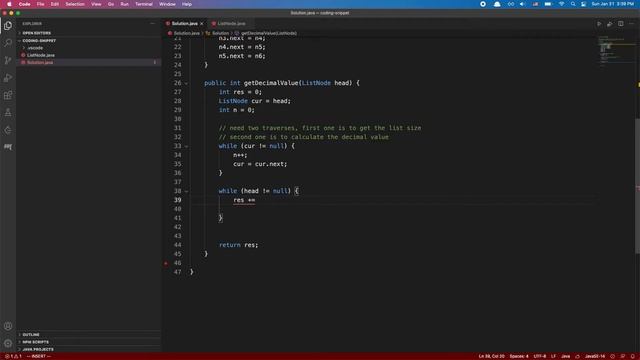
Task: Click getDecimalValue breadcrumb
Action: 269,33
